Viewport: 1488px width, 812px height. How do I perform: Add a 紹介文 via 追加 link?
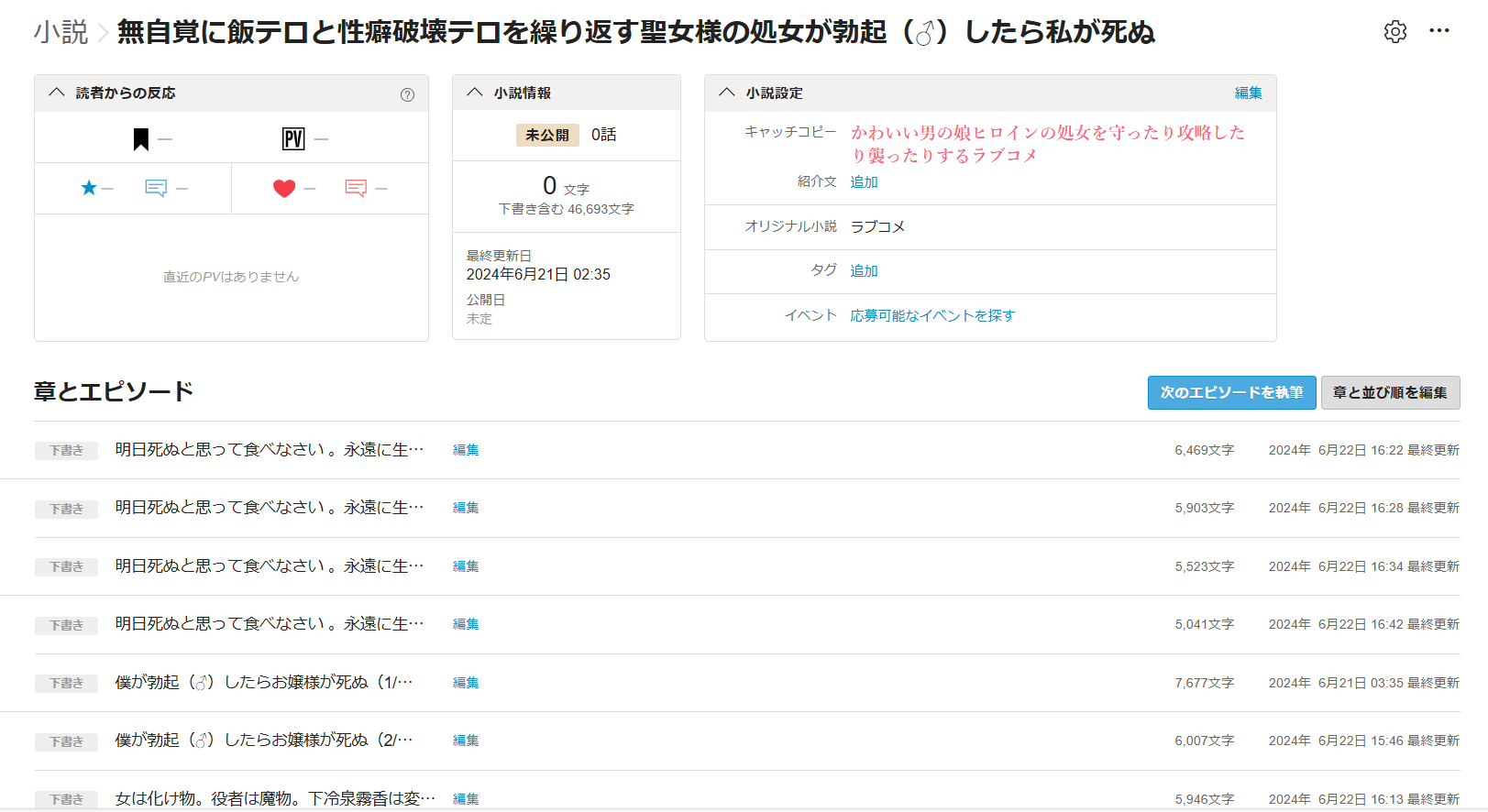click(864, 181)
